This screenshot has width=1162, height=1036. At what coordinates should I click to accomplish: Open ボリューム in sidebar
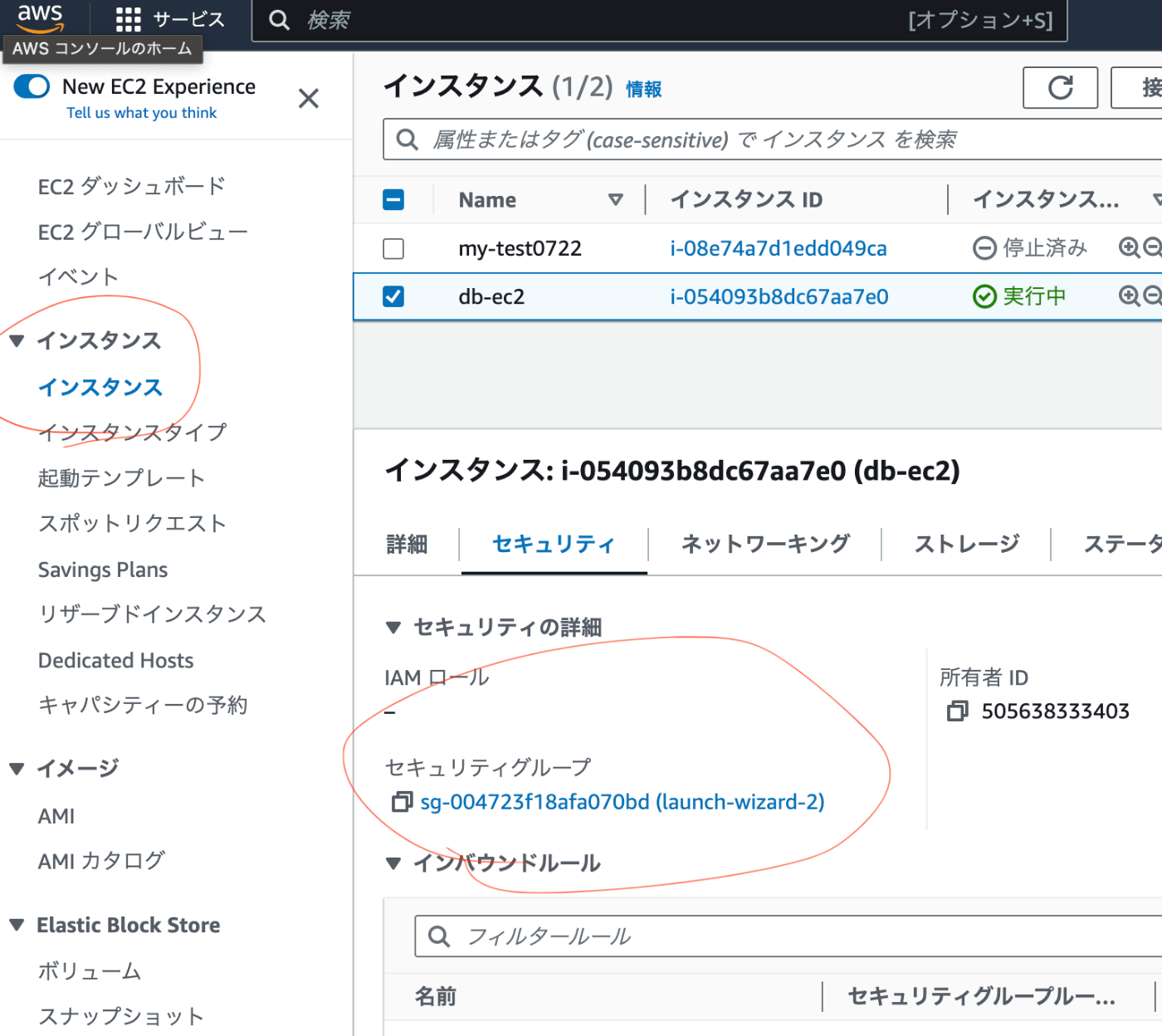pyautogui.click(x=90, y=971)
